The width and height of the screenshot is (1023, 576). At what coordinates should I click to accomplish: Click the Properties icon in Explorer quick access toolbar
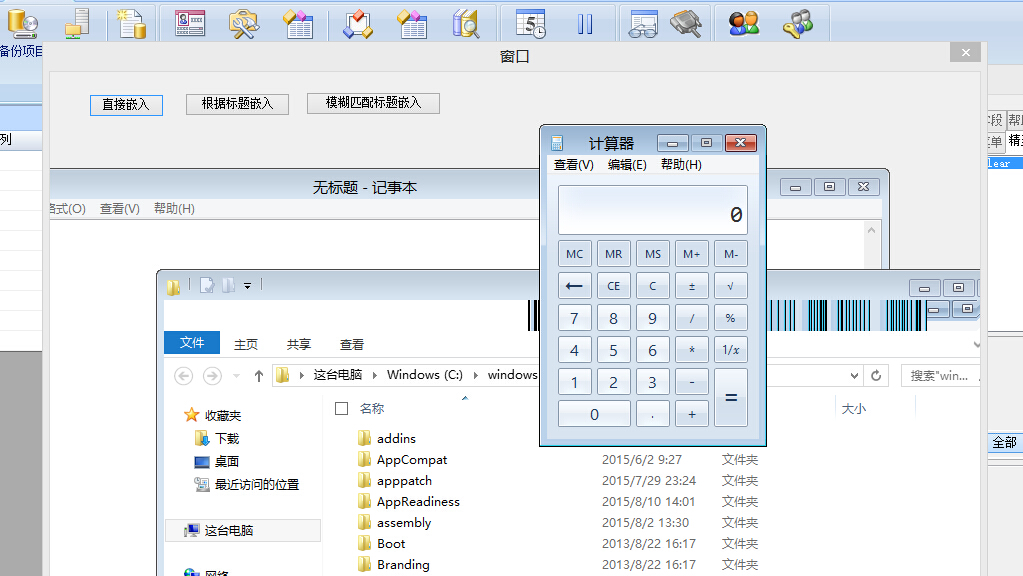207,286
